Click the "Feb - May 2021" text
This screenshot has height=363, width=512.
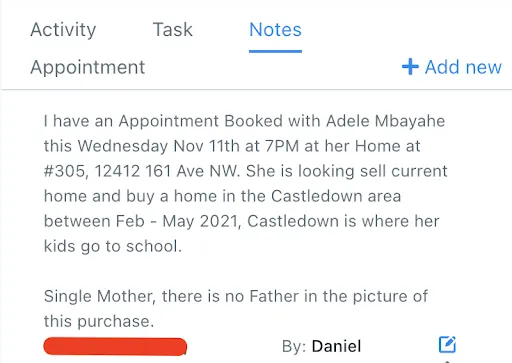coord(177,221)
